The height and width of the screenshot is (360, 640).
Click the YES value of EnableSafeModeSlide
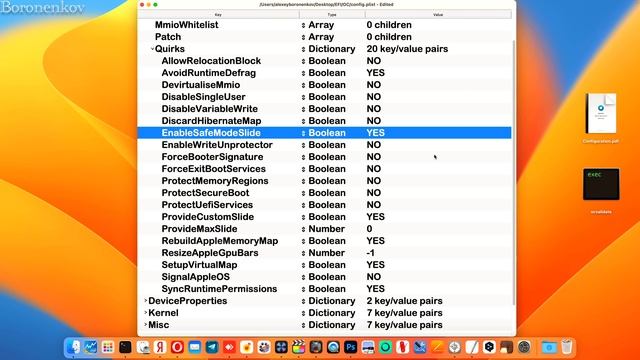point(376,133)
